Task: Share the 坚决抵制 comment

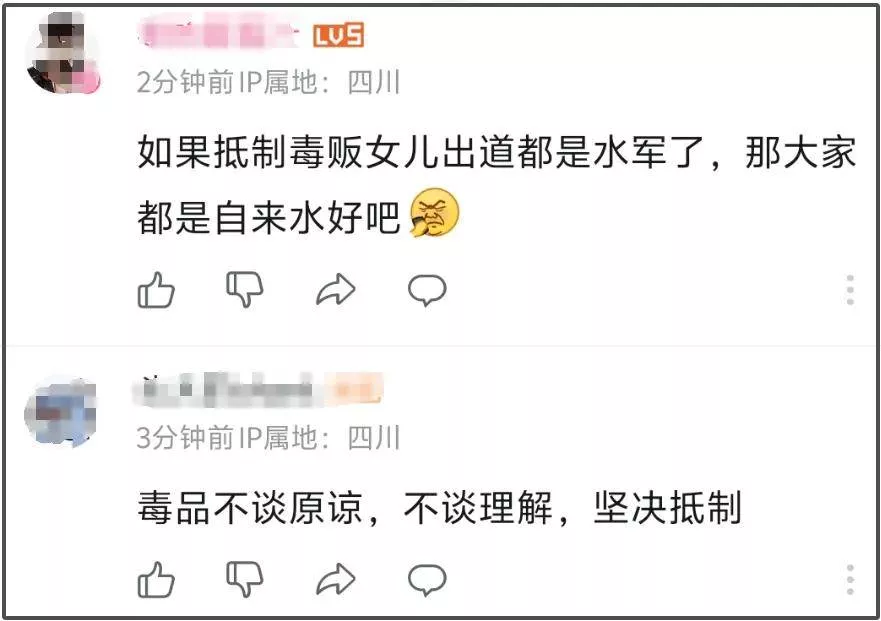Action: [x=336, y=579]
